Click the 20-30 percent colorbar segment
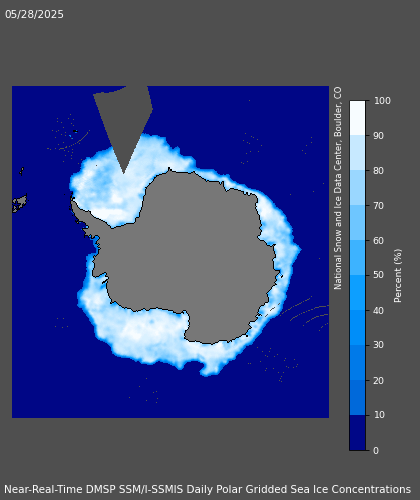Screen dimensions: 420x500 coord(357,363)
